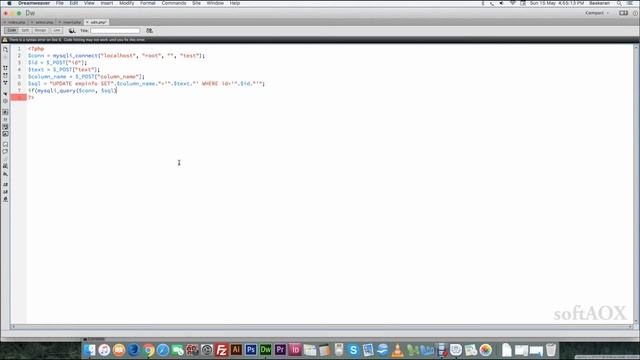Click the Word Wrap toolbar icon
640x360 pixels.
(5, 127)
